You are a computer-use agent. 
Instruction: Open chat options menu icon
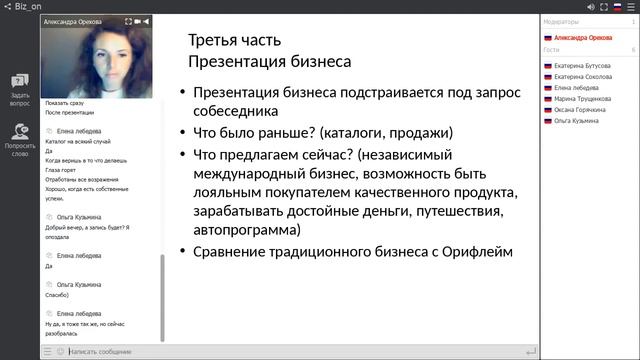tap(48, 351)
